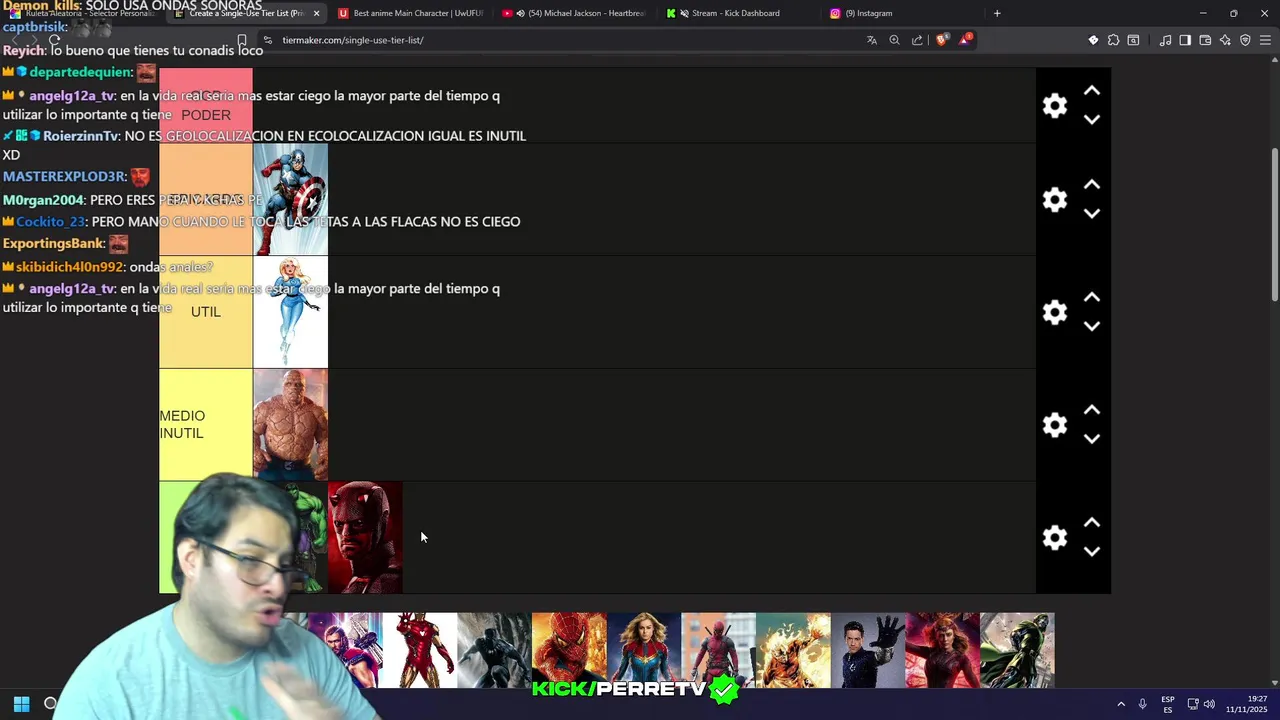
Task: Pick the Human Torch image from the tray
Action: 793,650
